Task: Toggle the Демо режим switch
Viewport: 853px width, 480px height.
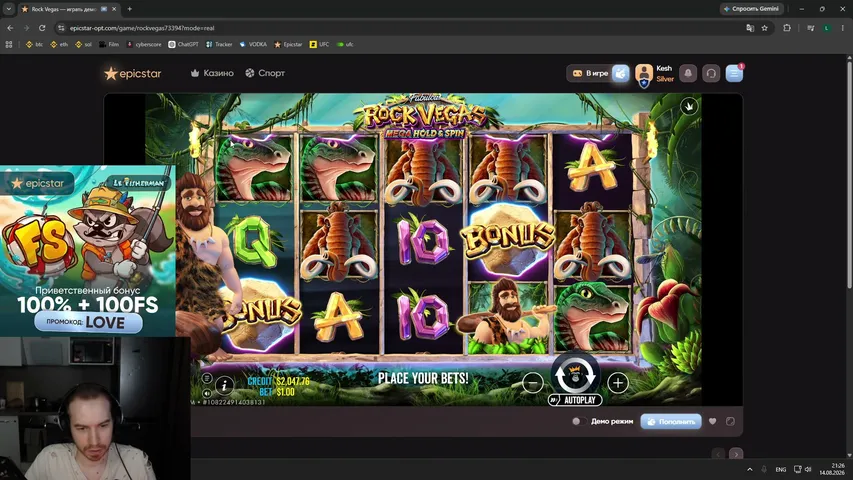Action: click(579, 421)
